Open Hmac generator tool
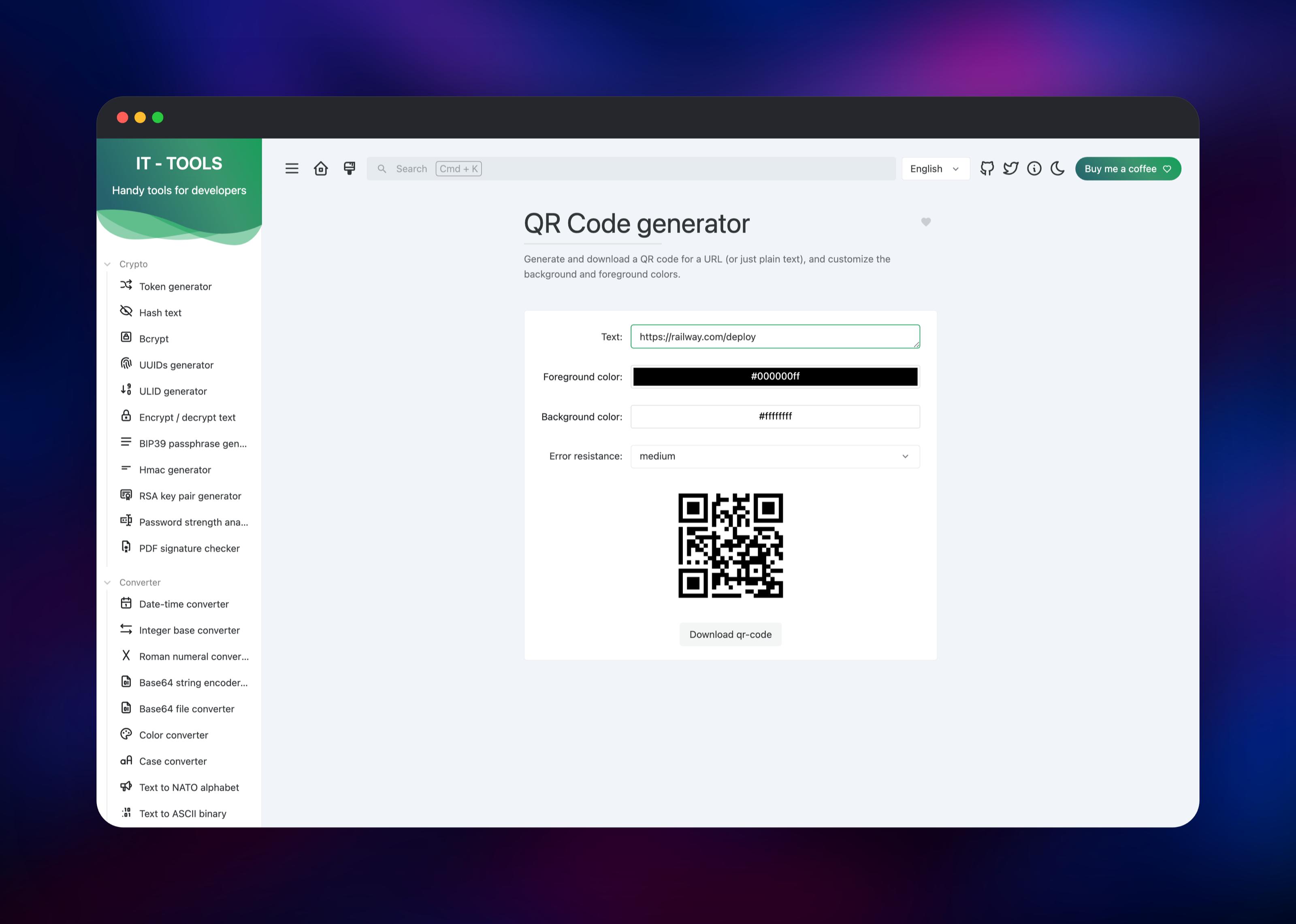 [175, 470]
